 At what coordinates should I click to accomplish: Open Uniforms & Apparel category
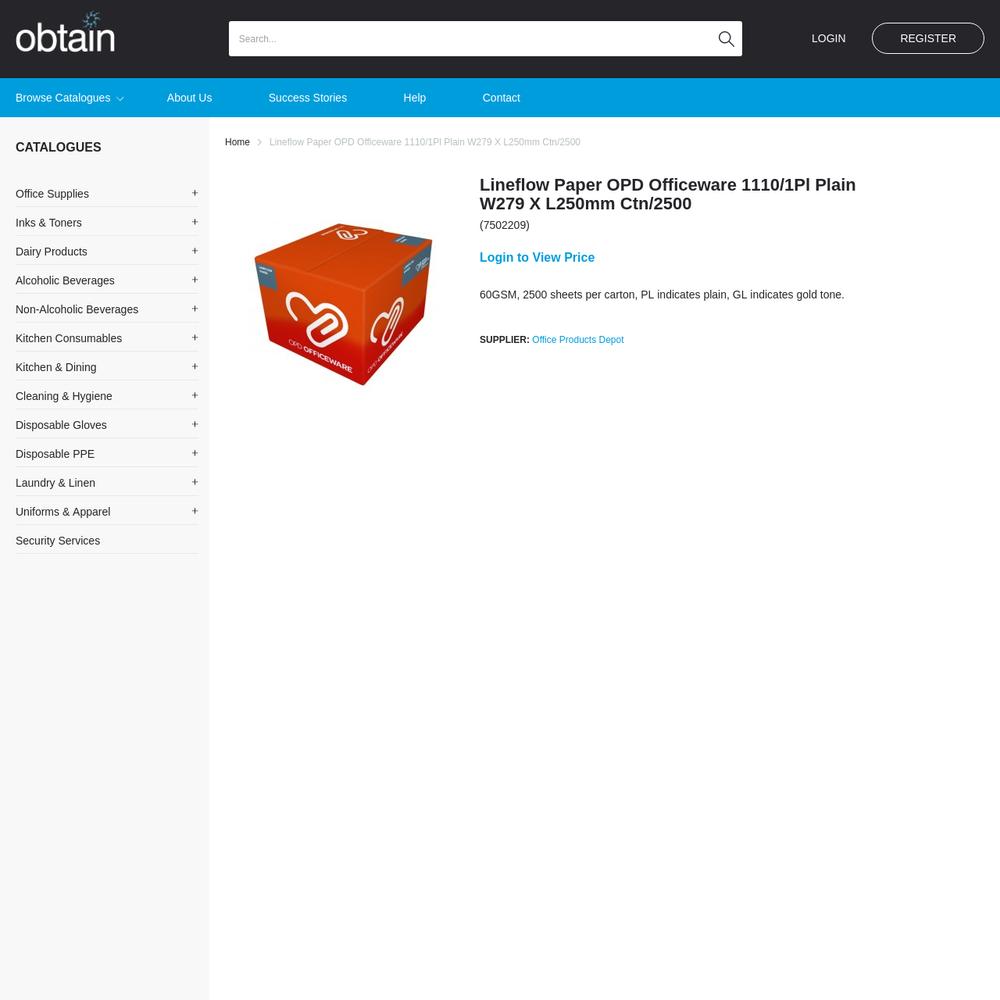click(62, 512)
